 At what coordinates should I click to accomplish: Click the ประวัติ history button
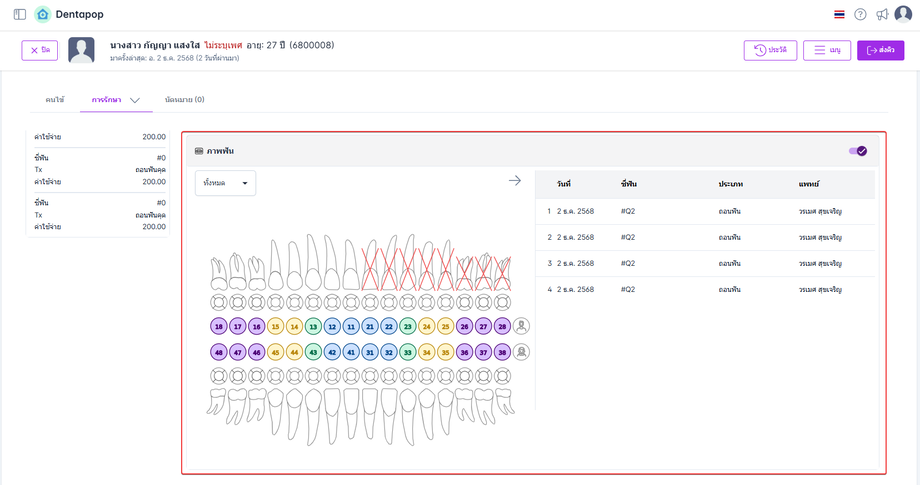pos(770,50)
